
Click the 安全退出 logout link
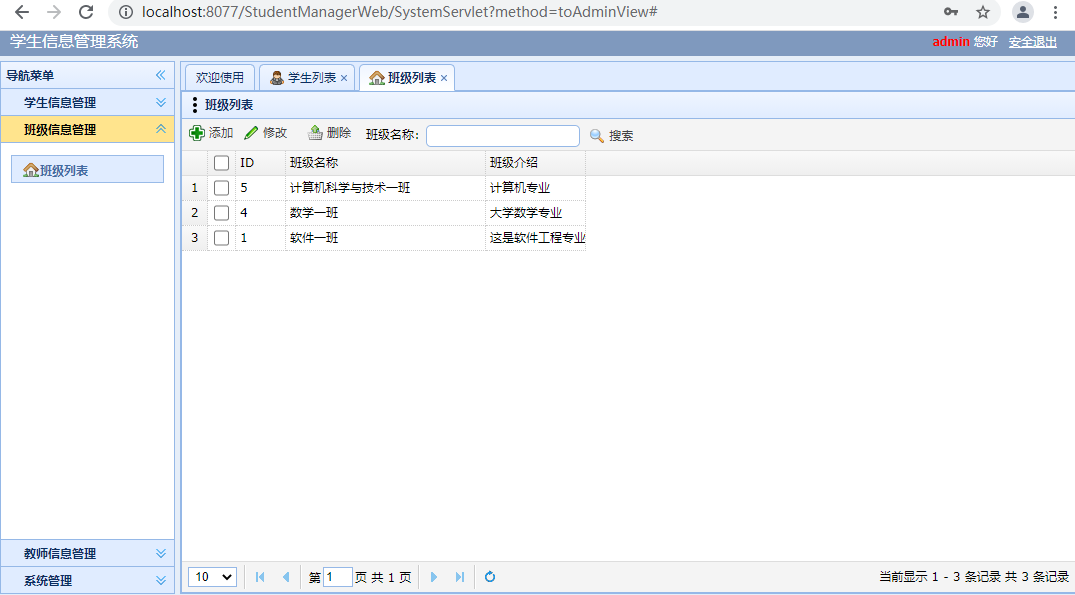pyautogui.click(x=1032, y=42)
